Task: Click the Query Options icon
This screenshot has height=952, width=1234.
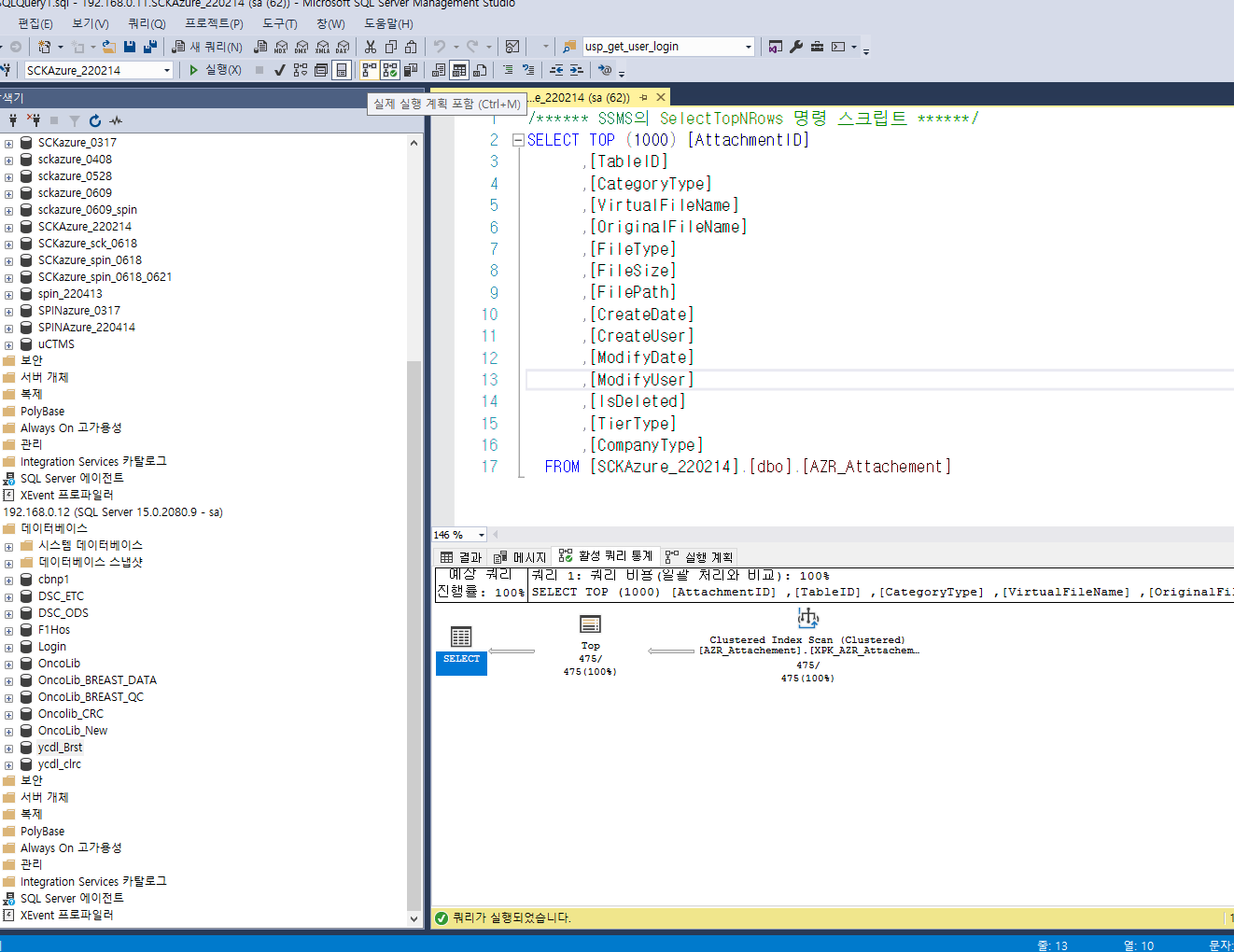Action: point(321,70)
